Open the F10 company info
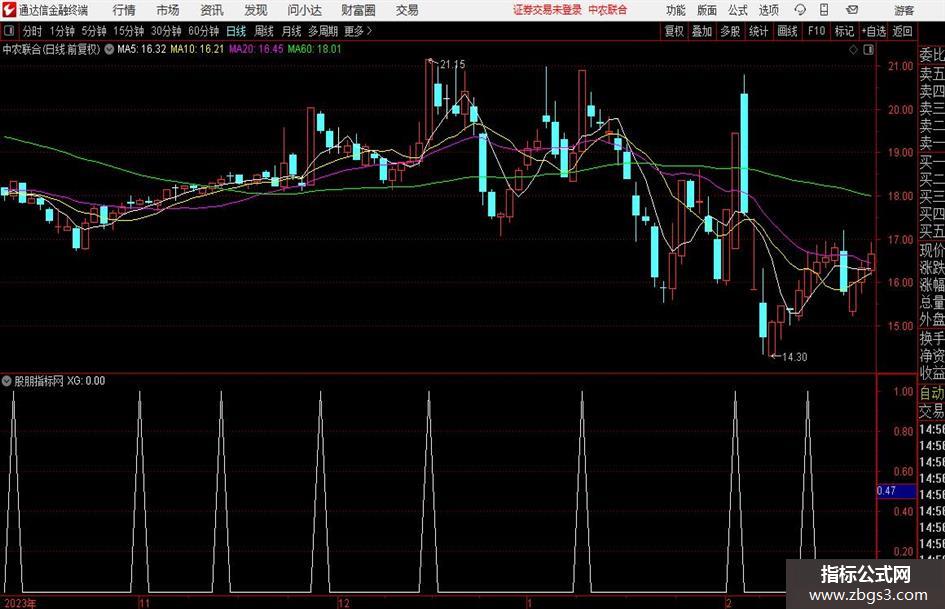This screenshot has height=609, width=945. click(817, 31)
